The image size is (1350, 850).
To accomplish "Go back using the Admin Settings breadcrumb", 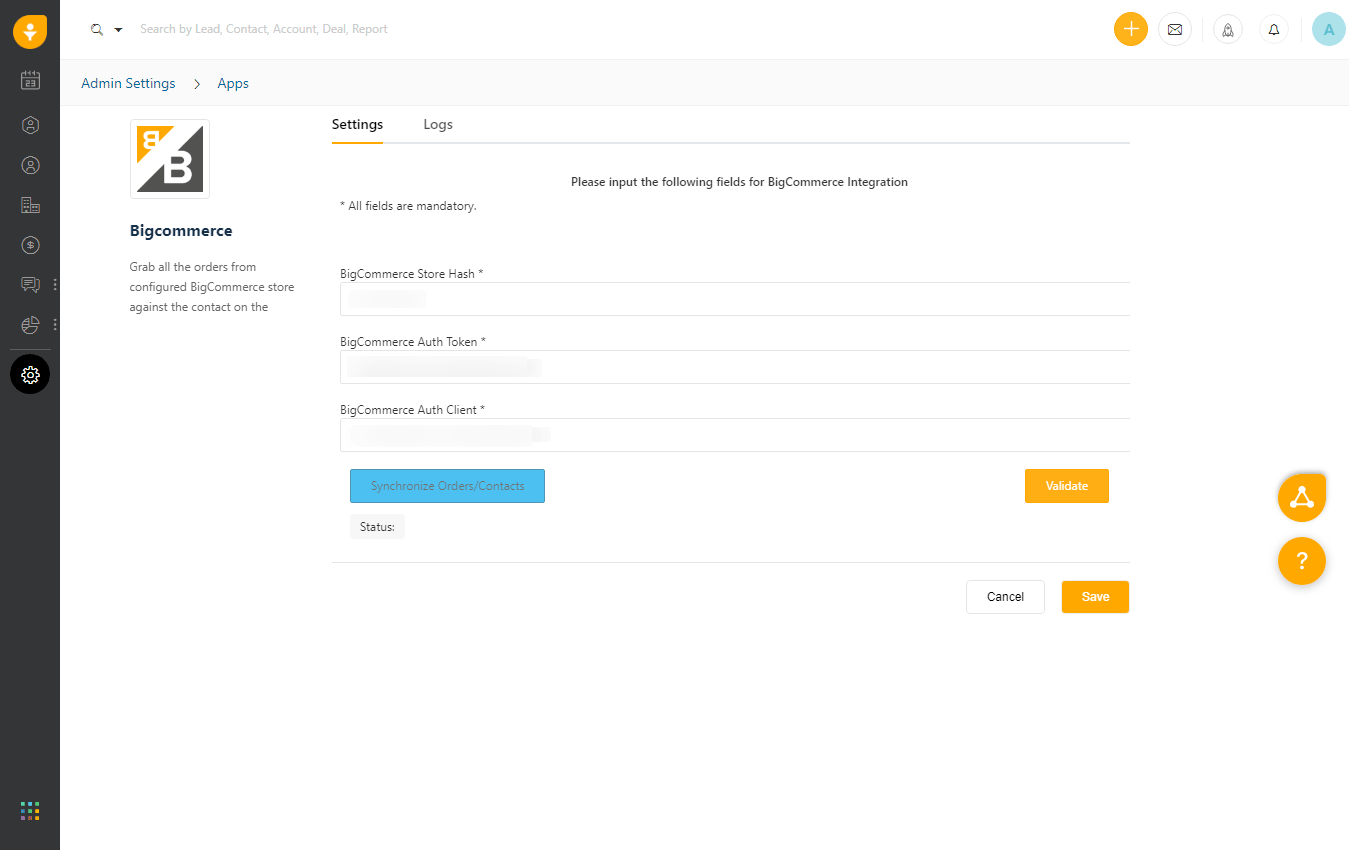I will [128, 83].
